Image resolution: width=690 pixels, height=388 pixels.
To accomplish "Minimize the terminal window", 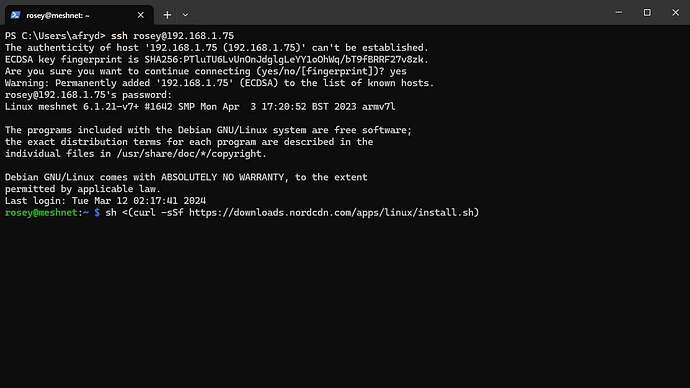I will pyautogui.click(x=619, y=12).
